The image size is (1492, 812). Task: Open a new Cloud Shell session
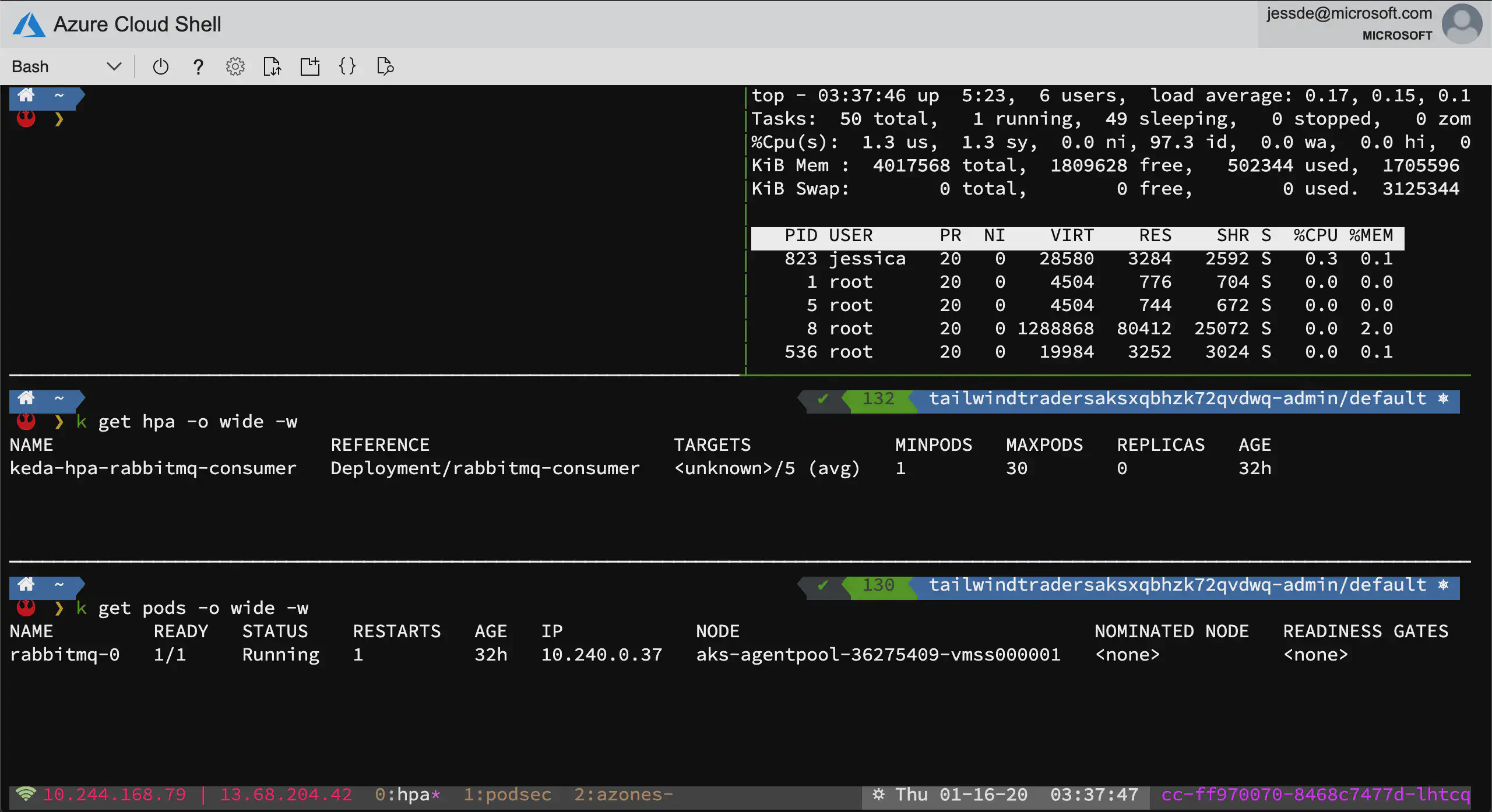(310, 66)
